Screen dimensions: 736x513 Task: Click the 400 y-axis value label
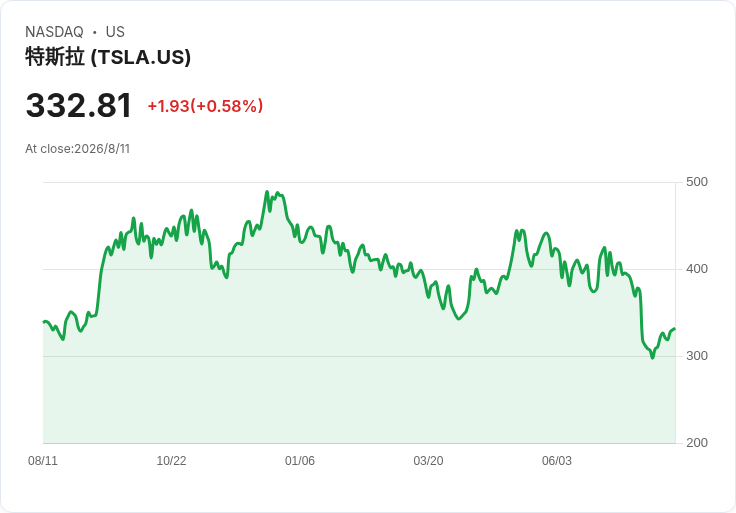point(697,269)
